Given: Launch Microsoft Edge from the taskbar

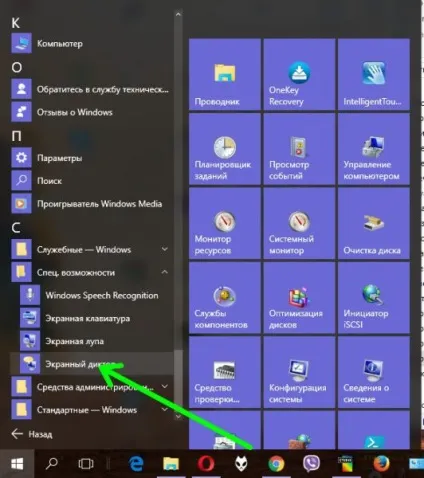Looking at the screenshot, I should (x=136, y=464).
